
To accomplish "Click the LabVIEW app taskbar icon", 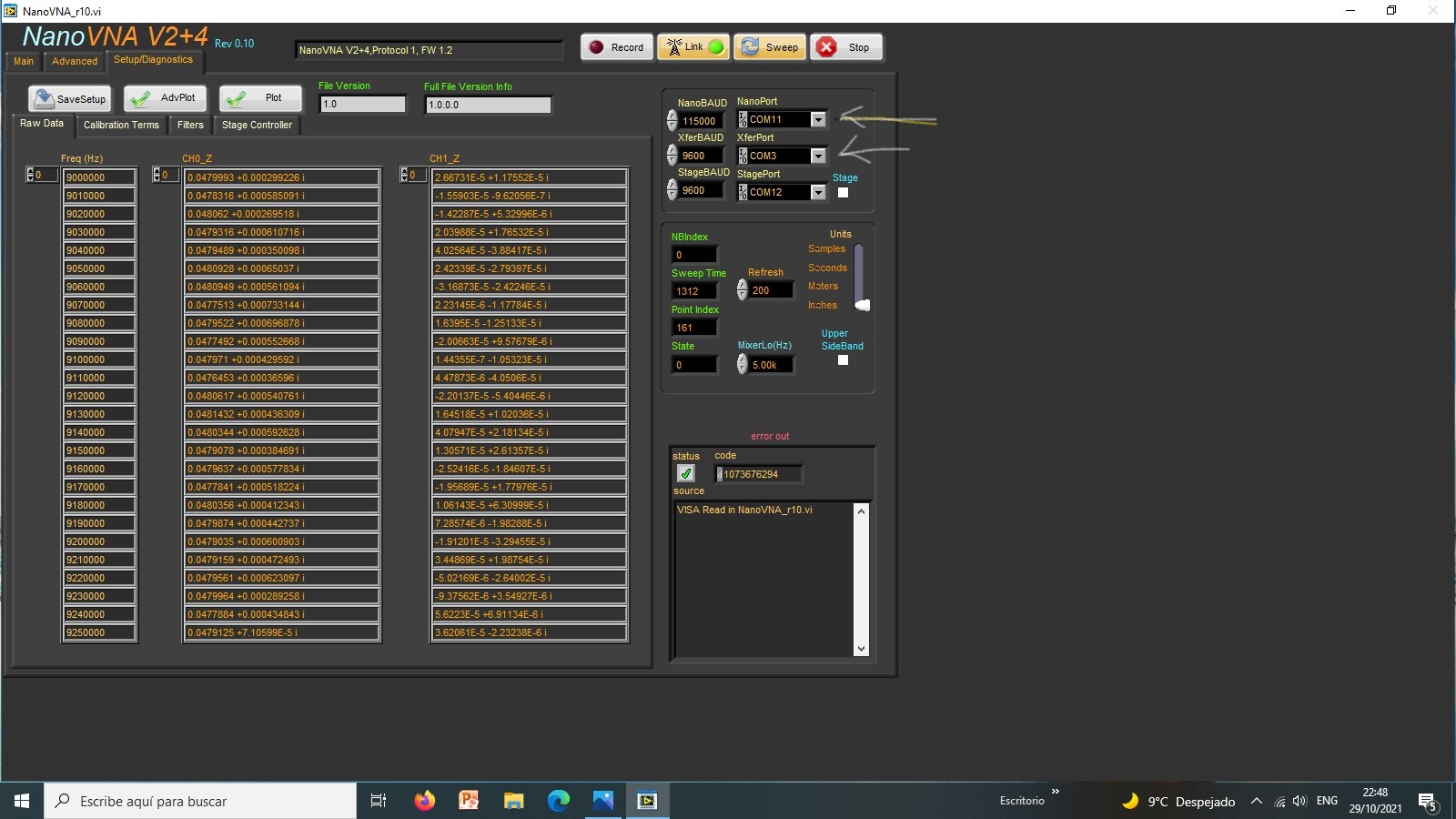I will pos(647,801).
